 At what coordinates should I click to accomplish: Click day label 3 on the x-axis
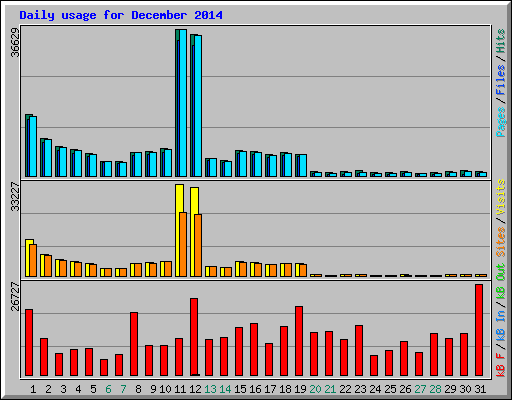[x=63, y=389]
